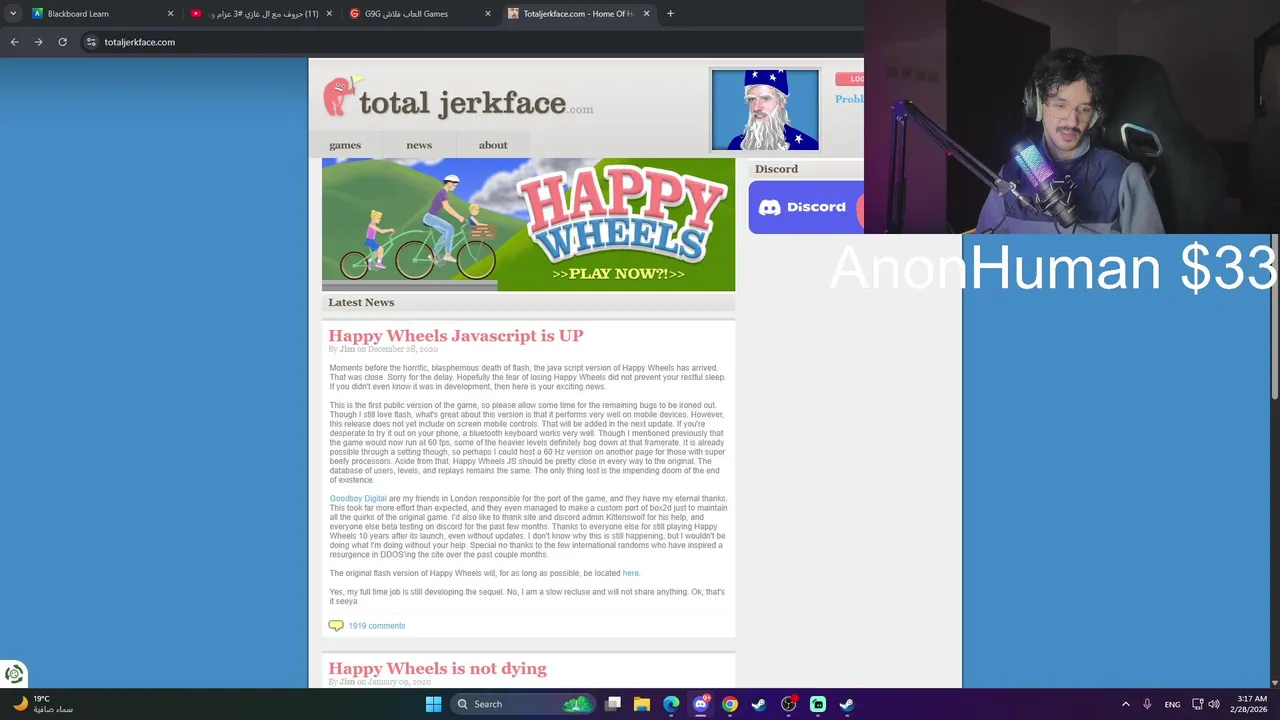Follow the 'here' flash version link
The image size is (1280, 720).
[630, 573]
